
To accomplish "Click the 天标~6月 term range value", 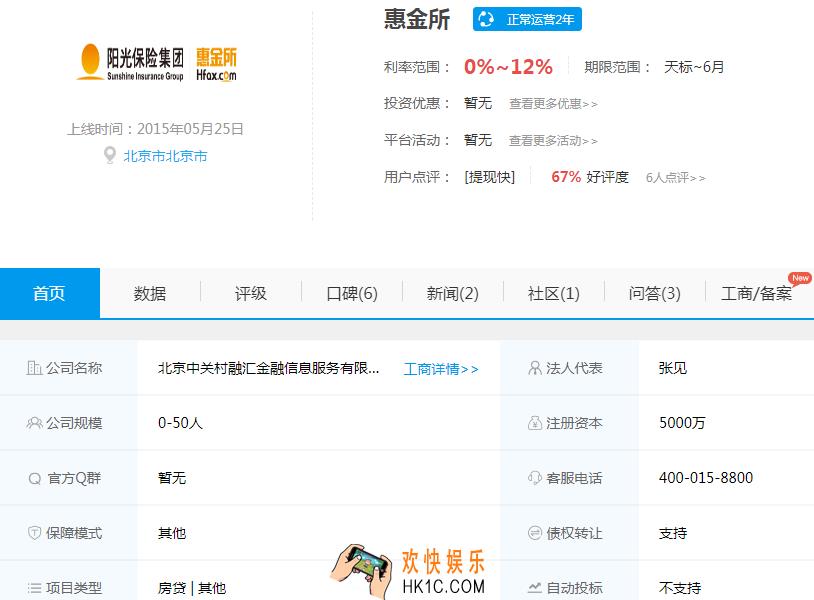I will coord(694,67).
